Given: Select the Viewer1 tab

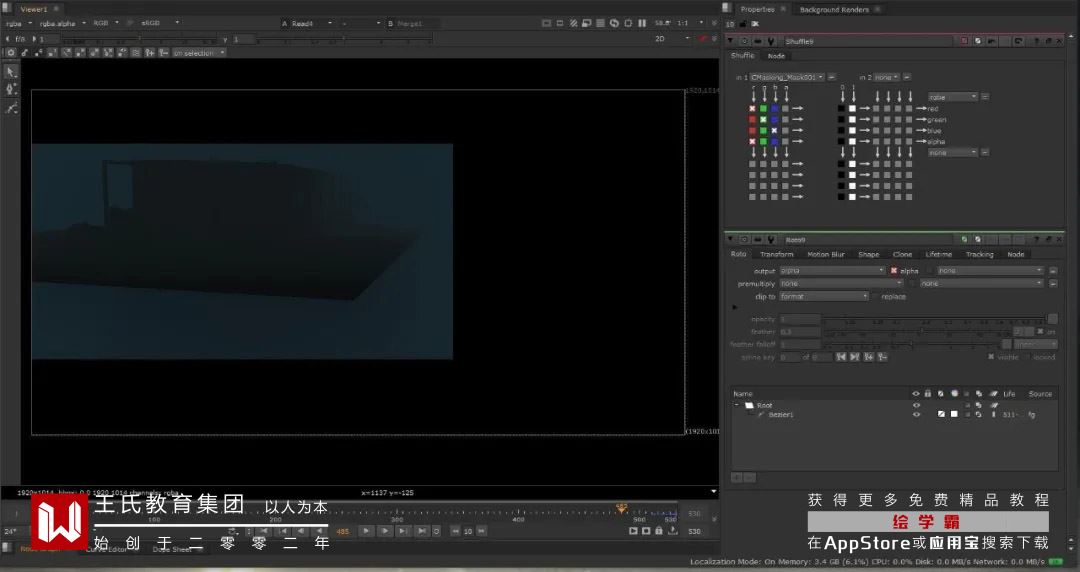Looking at the screenshot, I should pyautogui.click(x=34, y=9).
